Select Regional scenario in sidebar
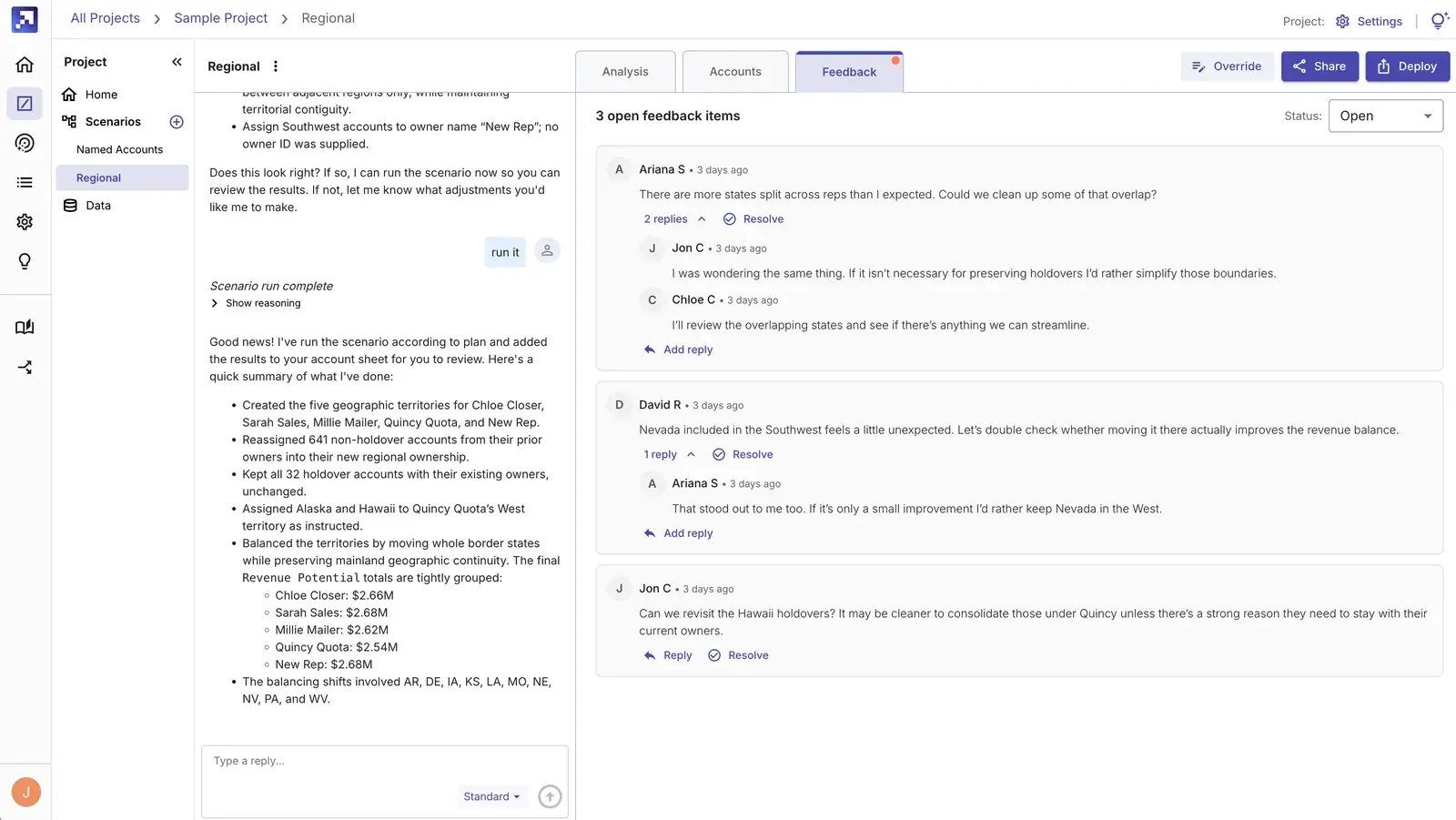The width and height of the screenshot is (1456, 820). pos(123,177)
